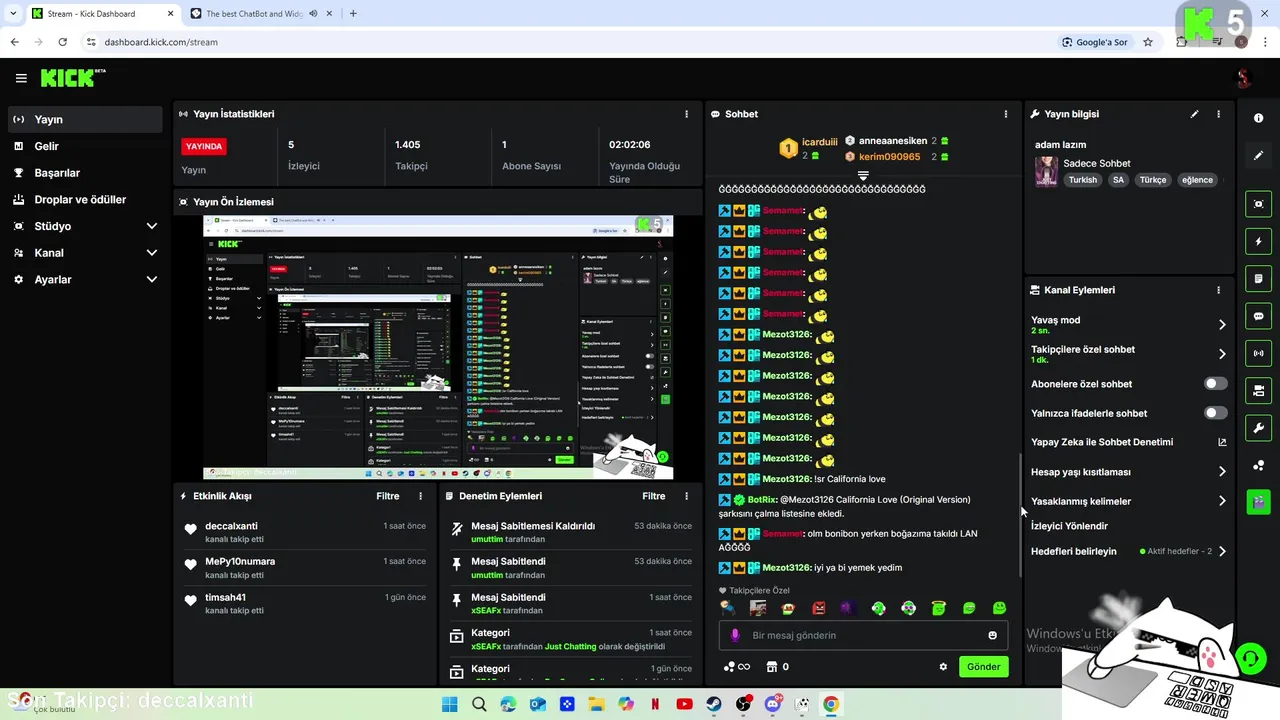
Task: Open the Windows Start button on the taskbar
Action: pyautogui.click(x=449, y=704)
